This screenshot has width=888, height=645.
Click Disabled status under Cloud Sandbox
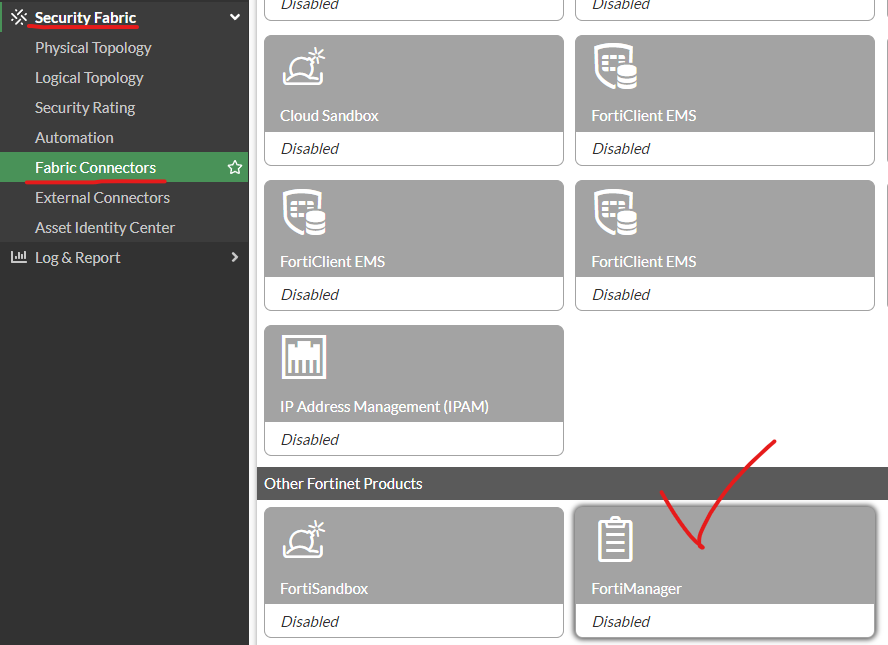(310, 148)
